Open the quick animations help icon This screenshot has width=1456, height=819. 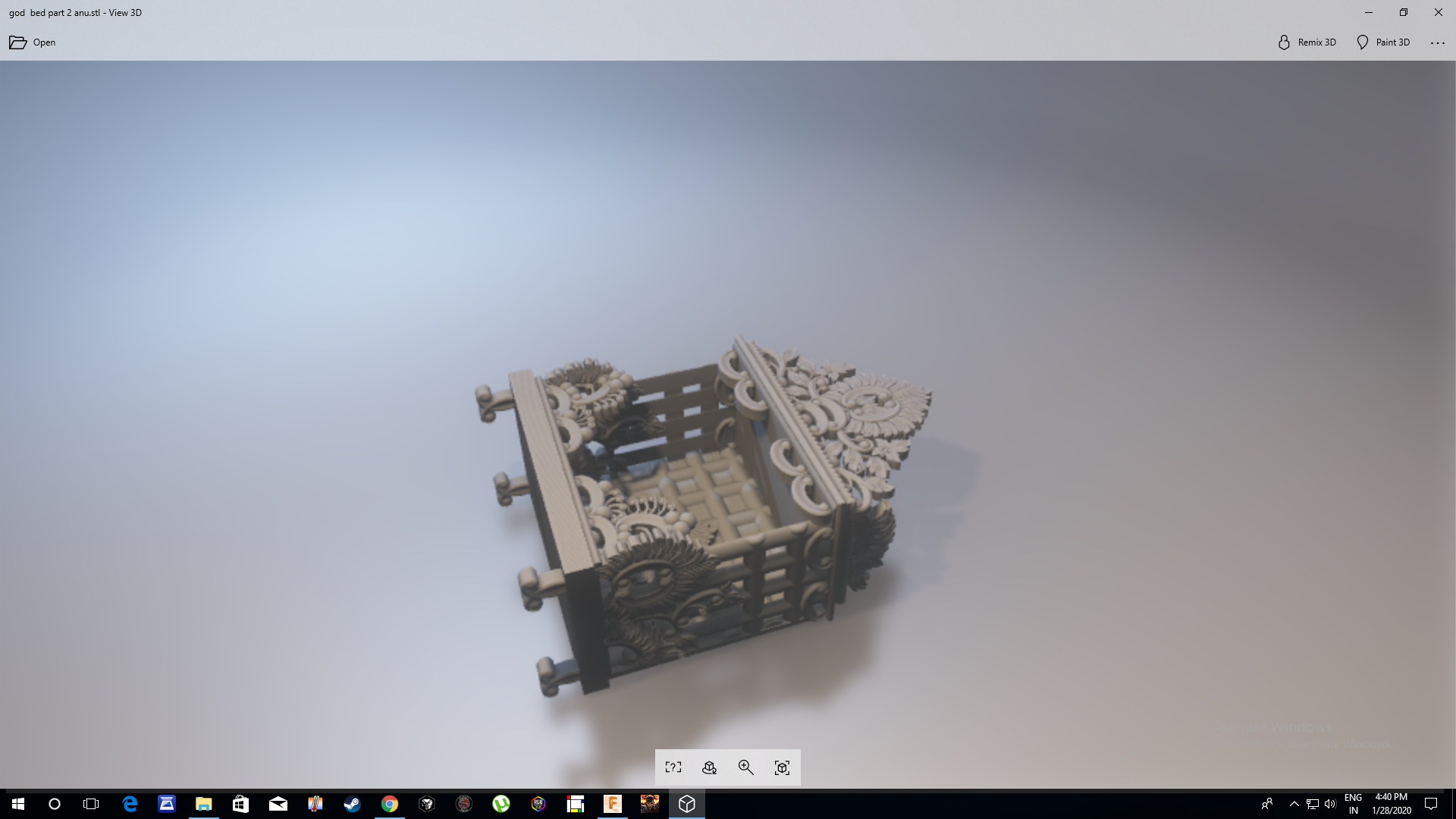(x=673, y=767)
